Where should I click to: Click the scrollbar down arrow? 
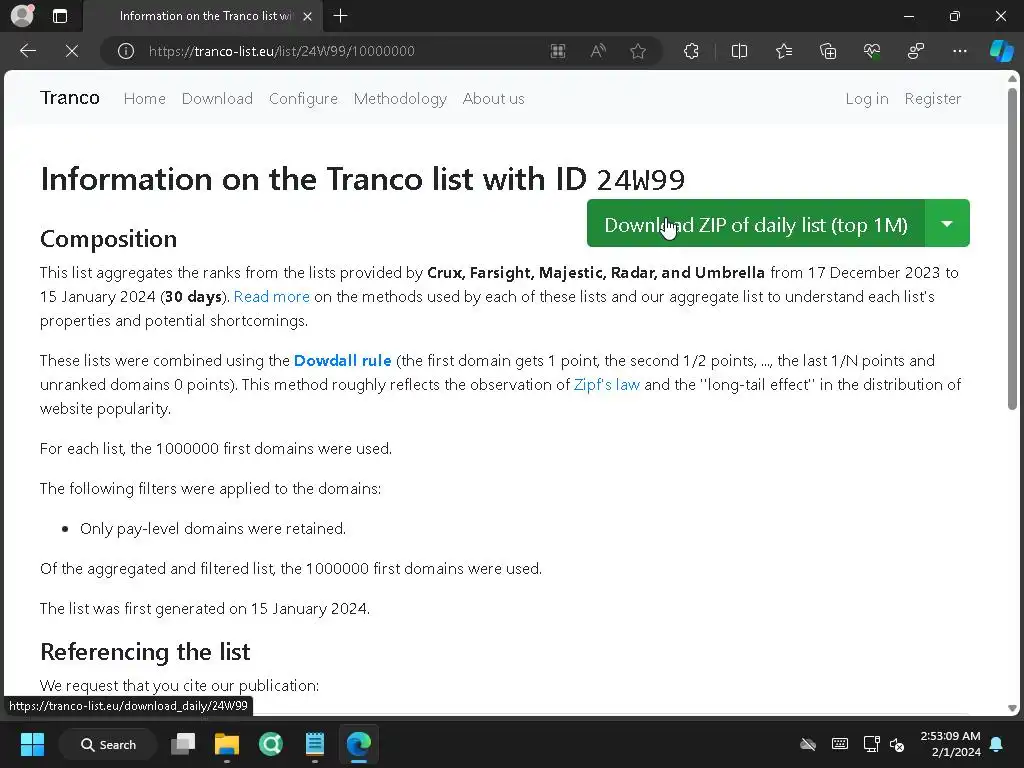1012,708
